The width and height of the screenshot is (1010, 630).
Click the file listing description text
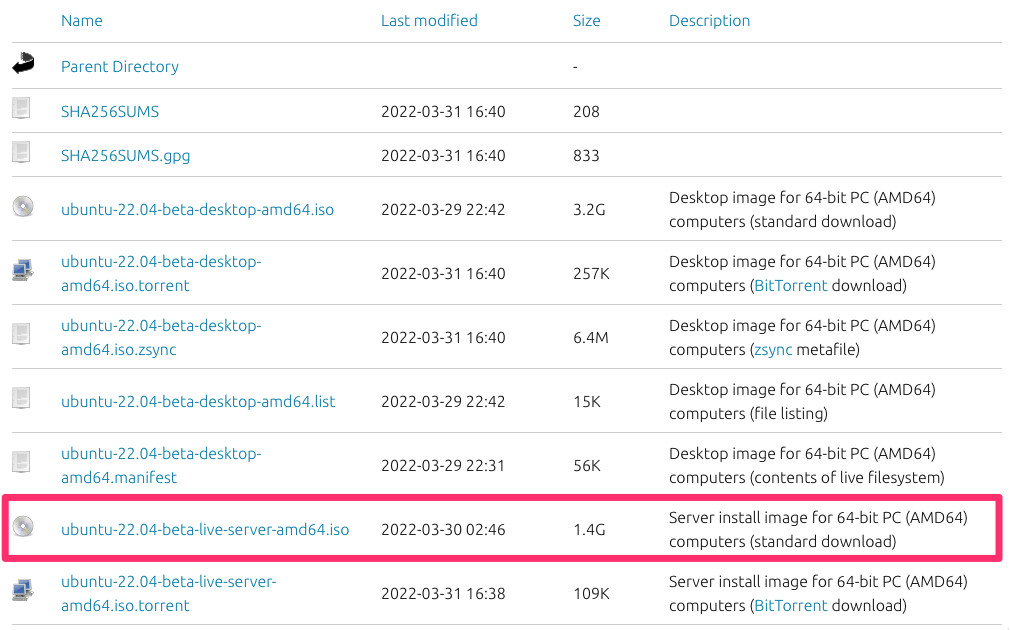(x=802, y=401)
